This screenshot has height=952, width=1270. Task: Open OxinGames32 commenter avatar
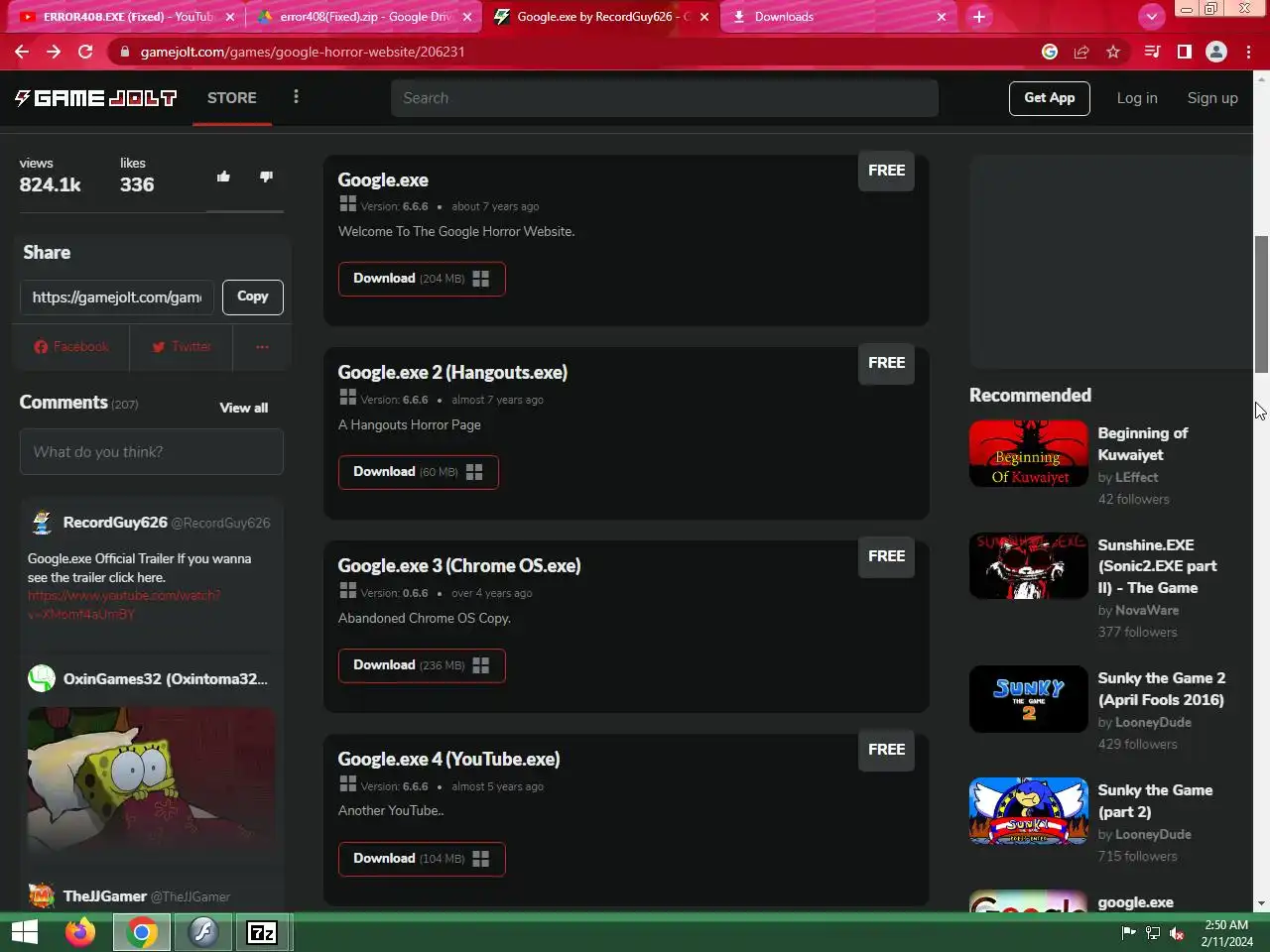tap(42, 679)
